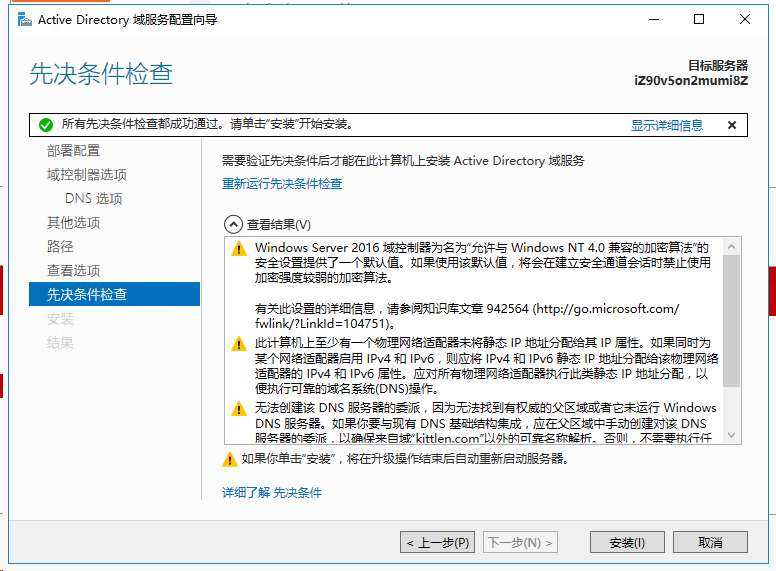This screenshot has width=776, height=571.
Task: Rerun check via 重新运行先决条件检查 link
Action: (x=282, y=184)
